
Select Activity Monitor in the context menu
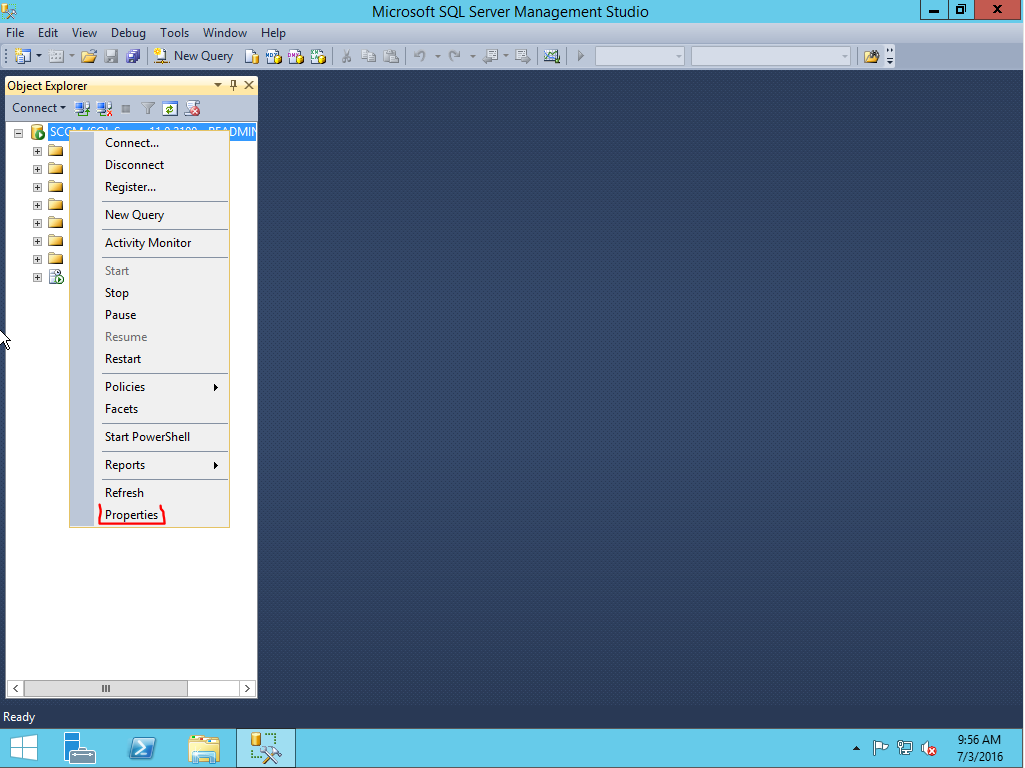[148, 243]
